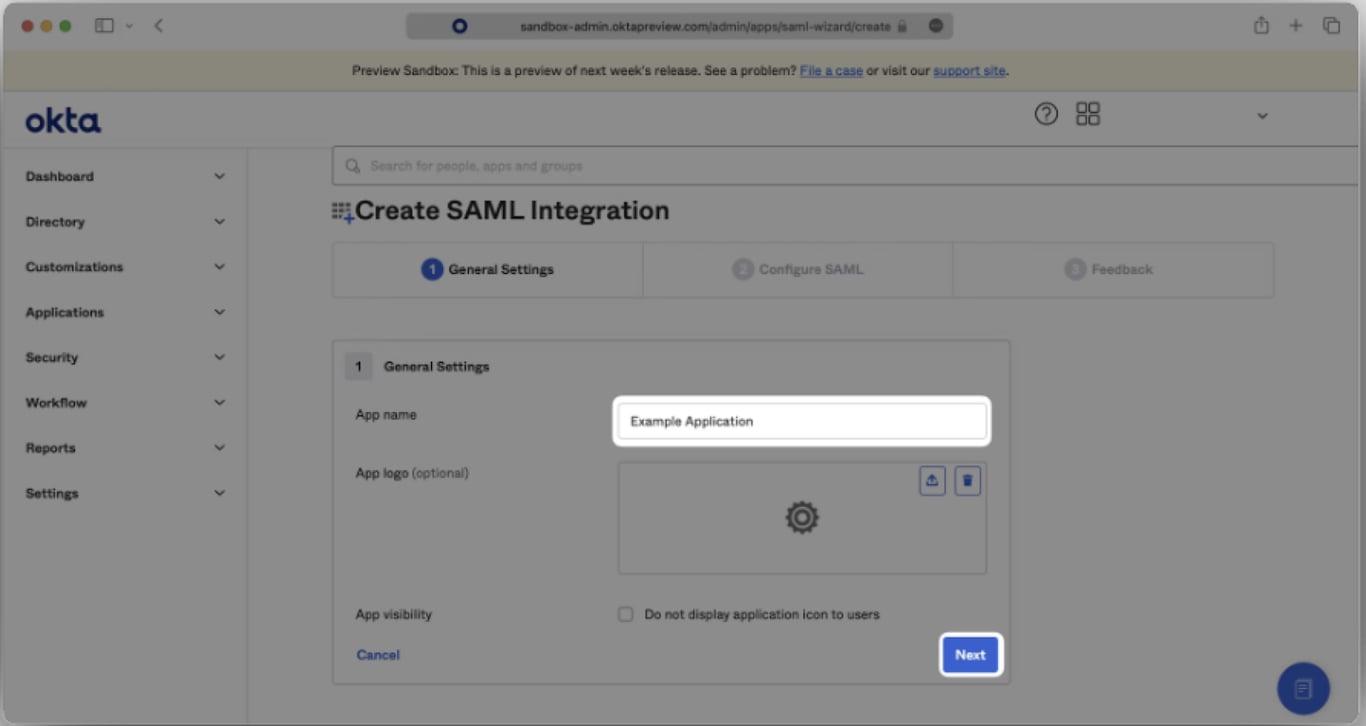Select the Feedback step tab

(x=1113, y=269)
